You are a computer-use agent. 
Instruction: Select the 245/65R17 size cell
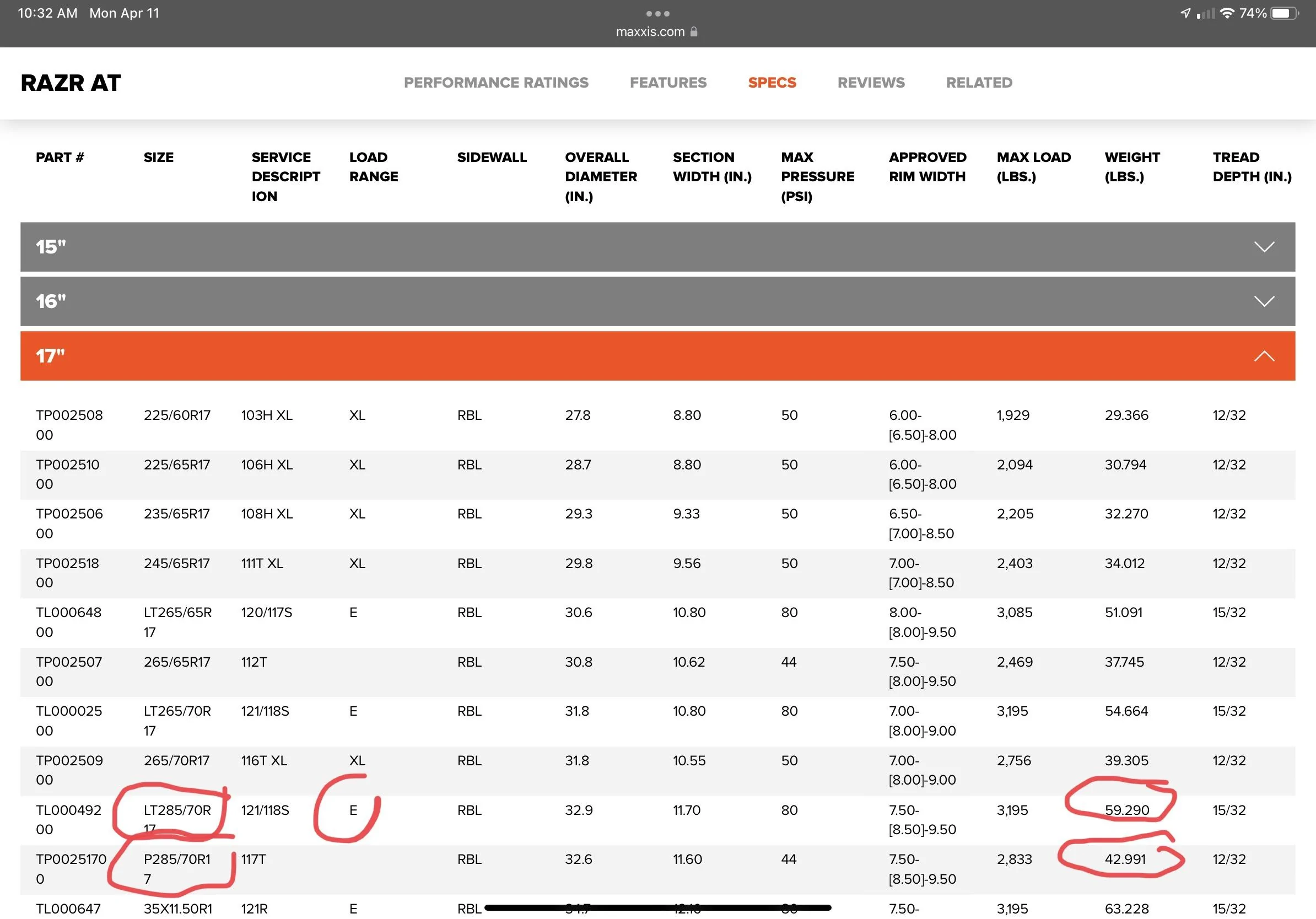point(176,563)
